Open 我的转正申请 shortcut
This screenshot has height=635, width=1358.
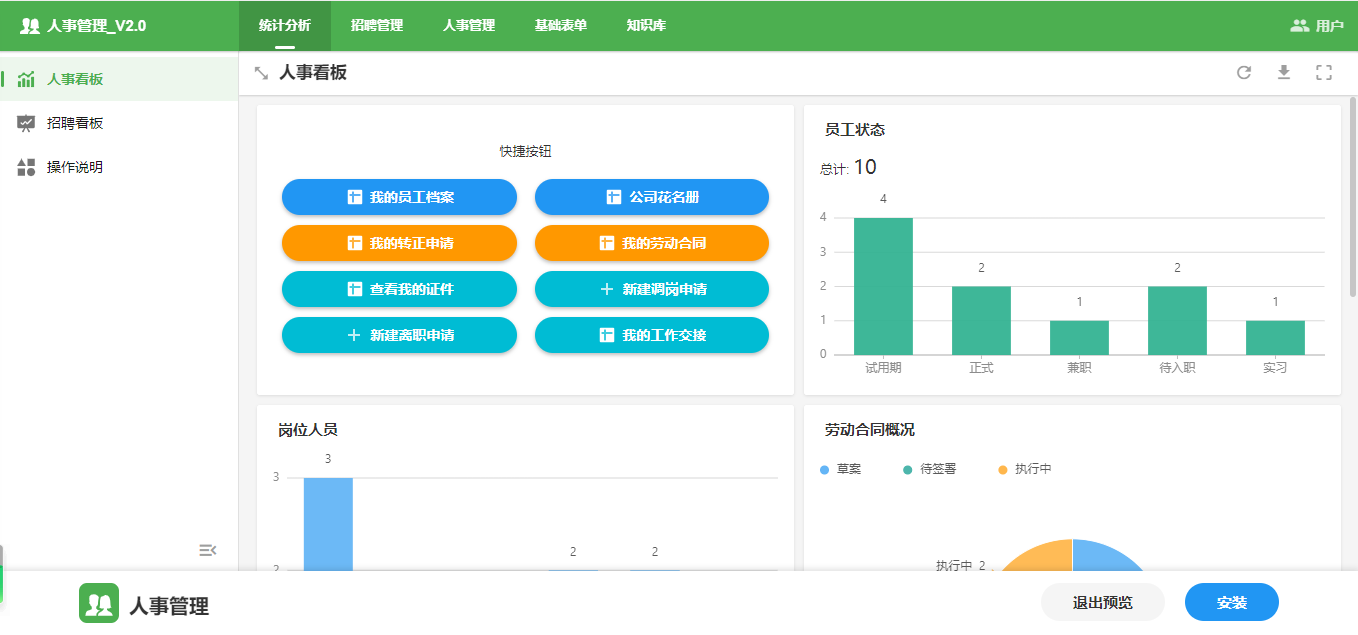coord(399,243)
